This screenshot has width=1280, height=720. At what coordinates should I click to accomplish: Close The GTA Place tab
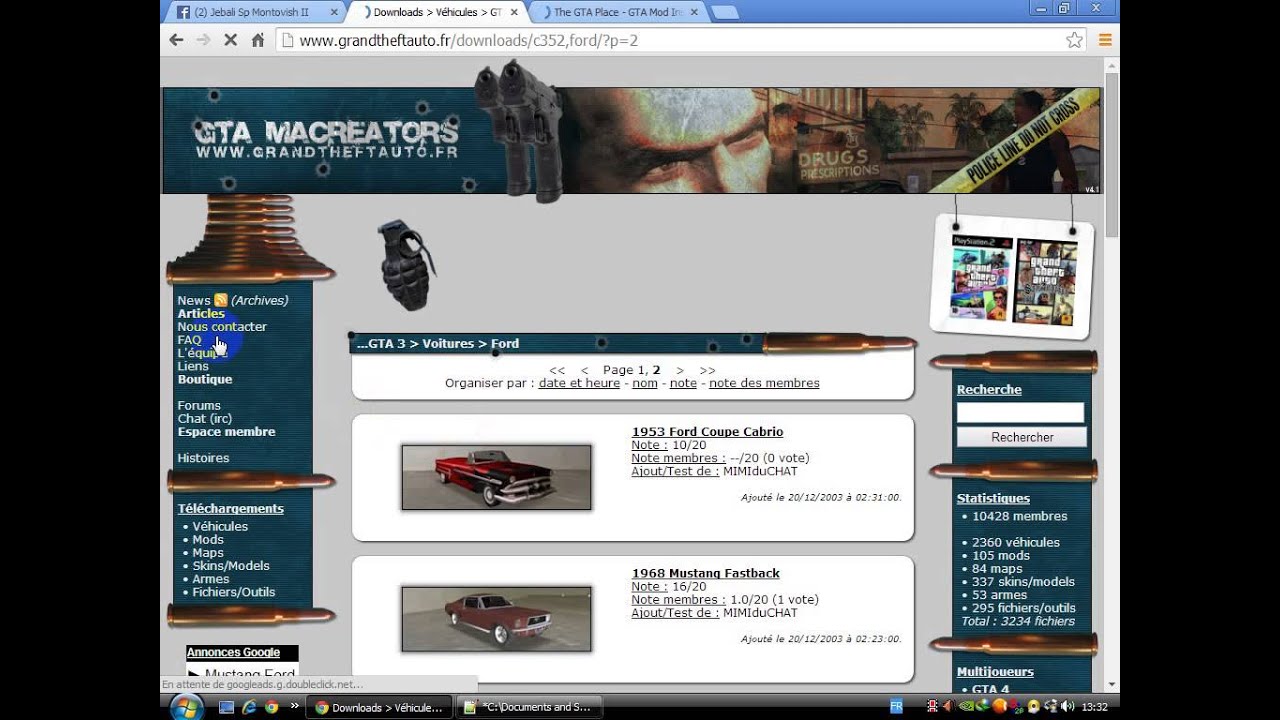[x=693, y=12]
